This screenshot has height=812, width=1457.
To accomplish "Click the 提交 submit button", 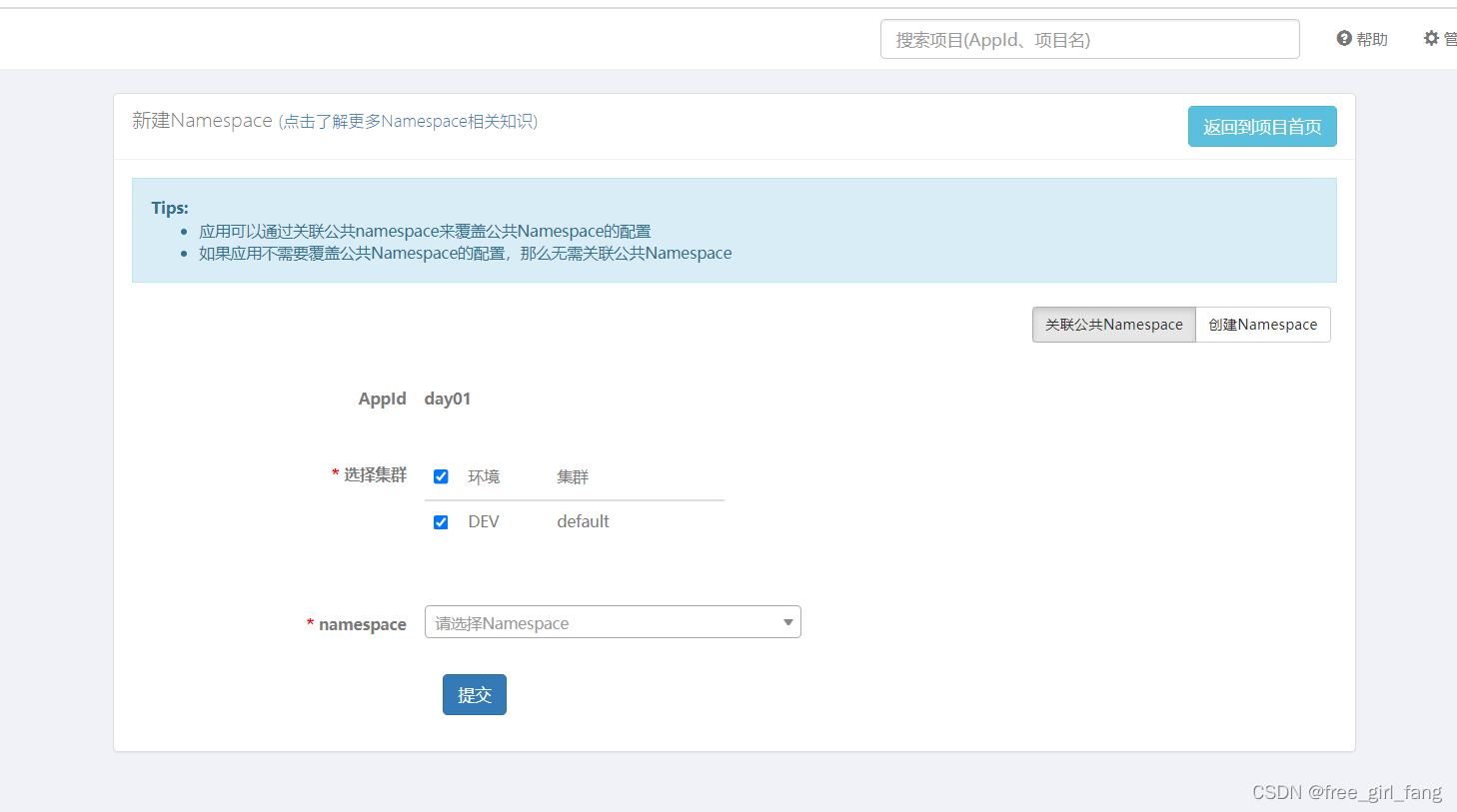I will point(474,694).
